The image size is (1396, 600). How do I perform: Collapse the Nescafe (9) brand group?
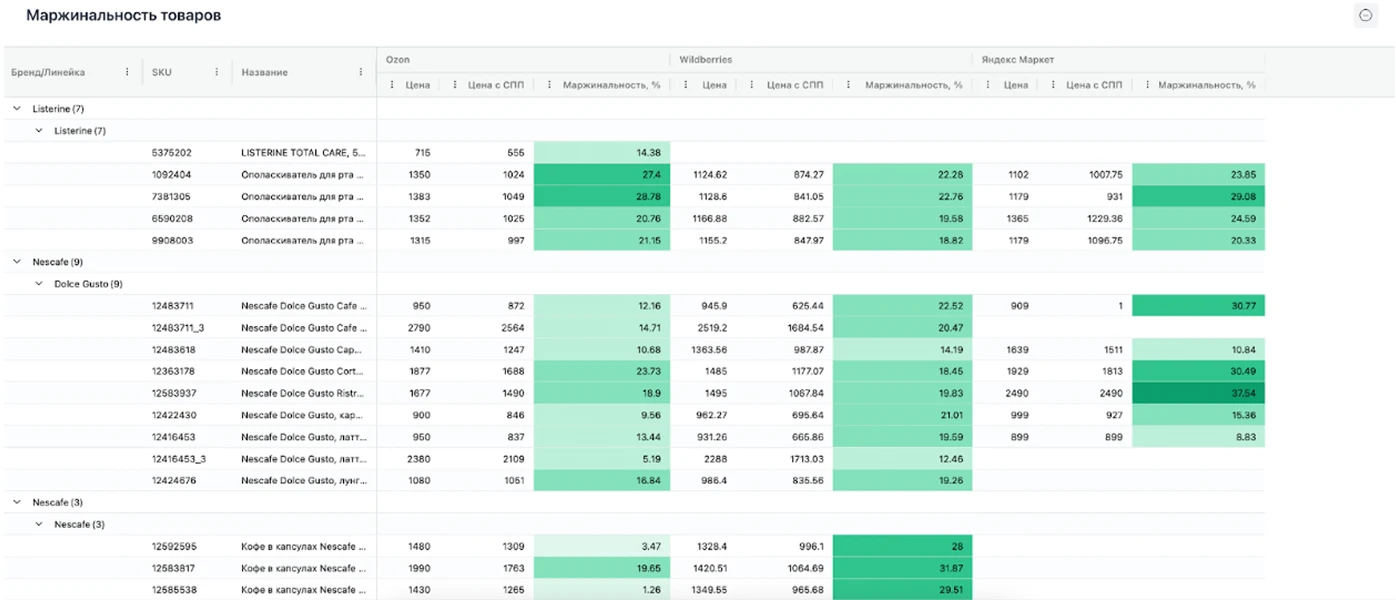coord(16,262)
